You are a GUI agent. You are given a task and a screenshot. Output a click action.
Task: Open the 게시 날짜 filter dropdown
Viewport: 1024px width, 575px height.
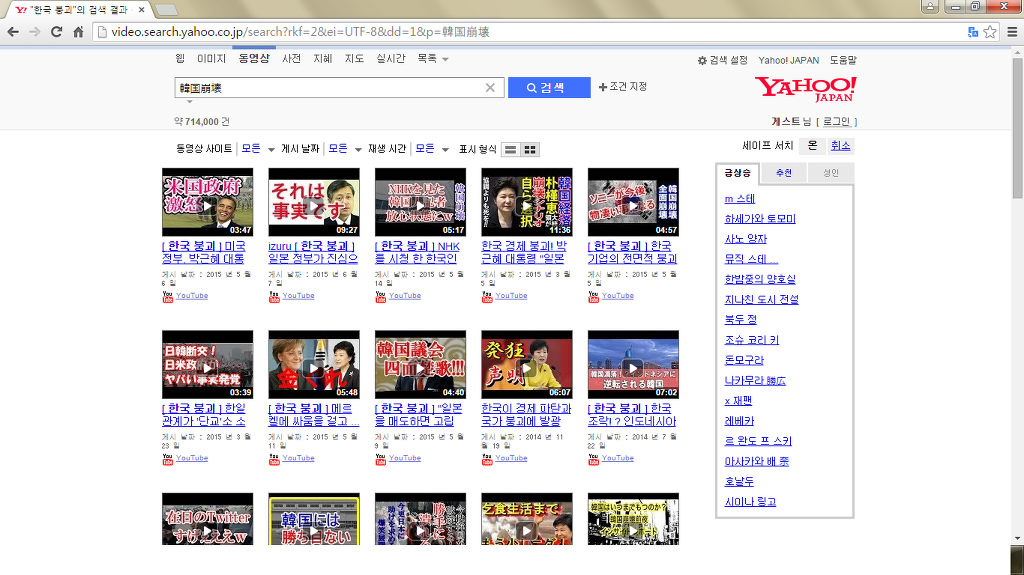[x=344, y=149]
